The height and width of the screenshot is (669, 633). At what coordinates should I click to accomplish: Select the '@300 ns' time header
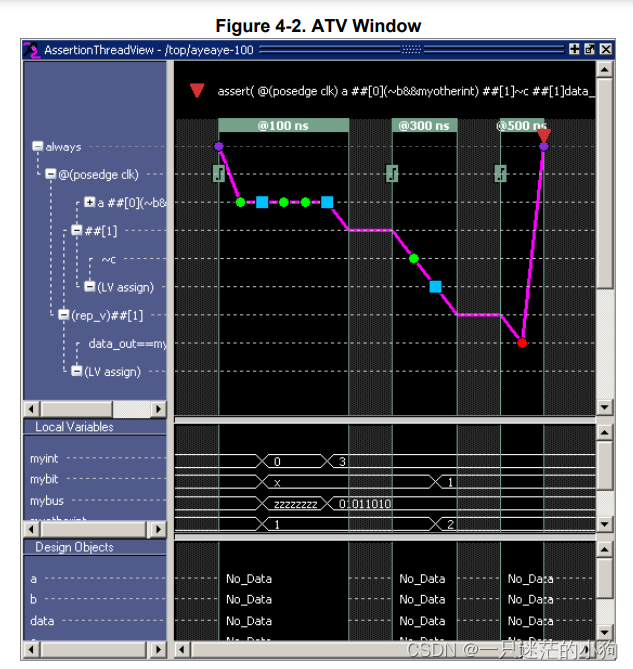[x=424, y=125]
